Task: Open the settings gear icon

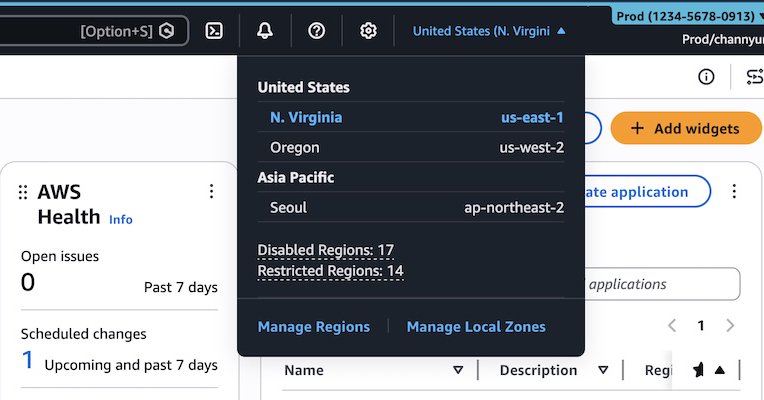Action: [368, 31]
